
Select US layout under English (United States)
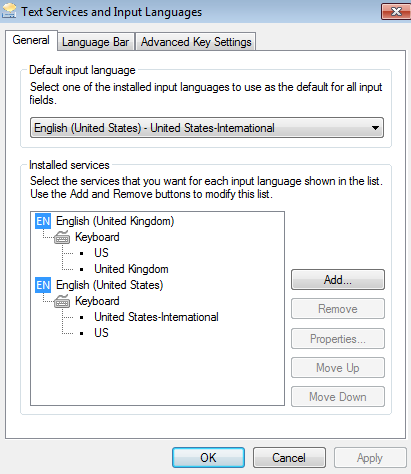click(x=101, y=333)
